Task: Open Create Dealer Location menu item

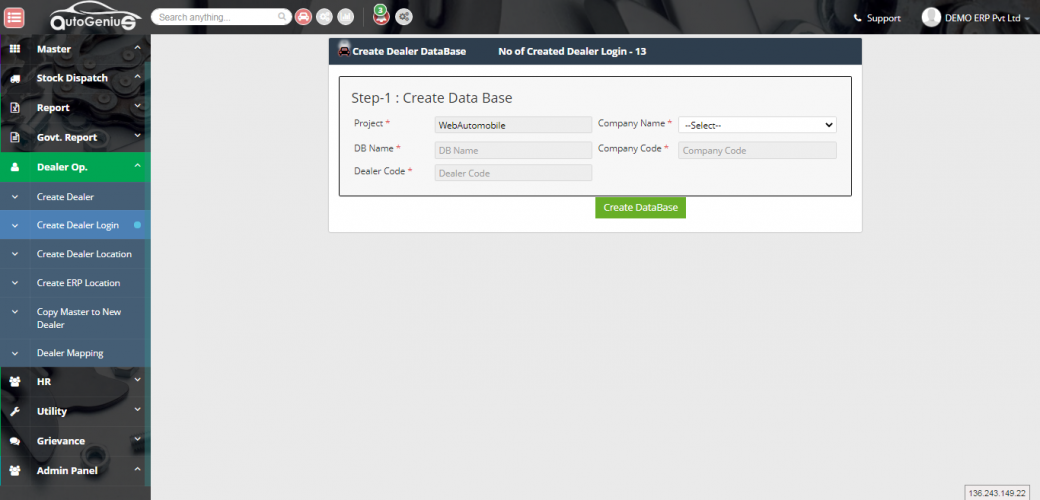Action: tap(84, 254)
